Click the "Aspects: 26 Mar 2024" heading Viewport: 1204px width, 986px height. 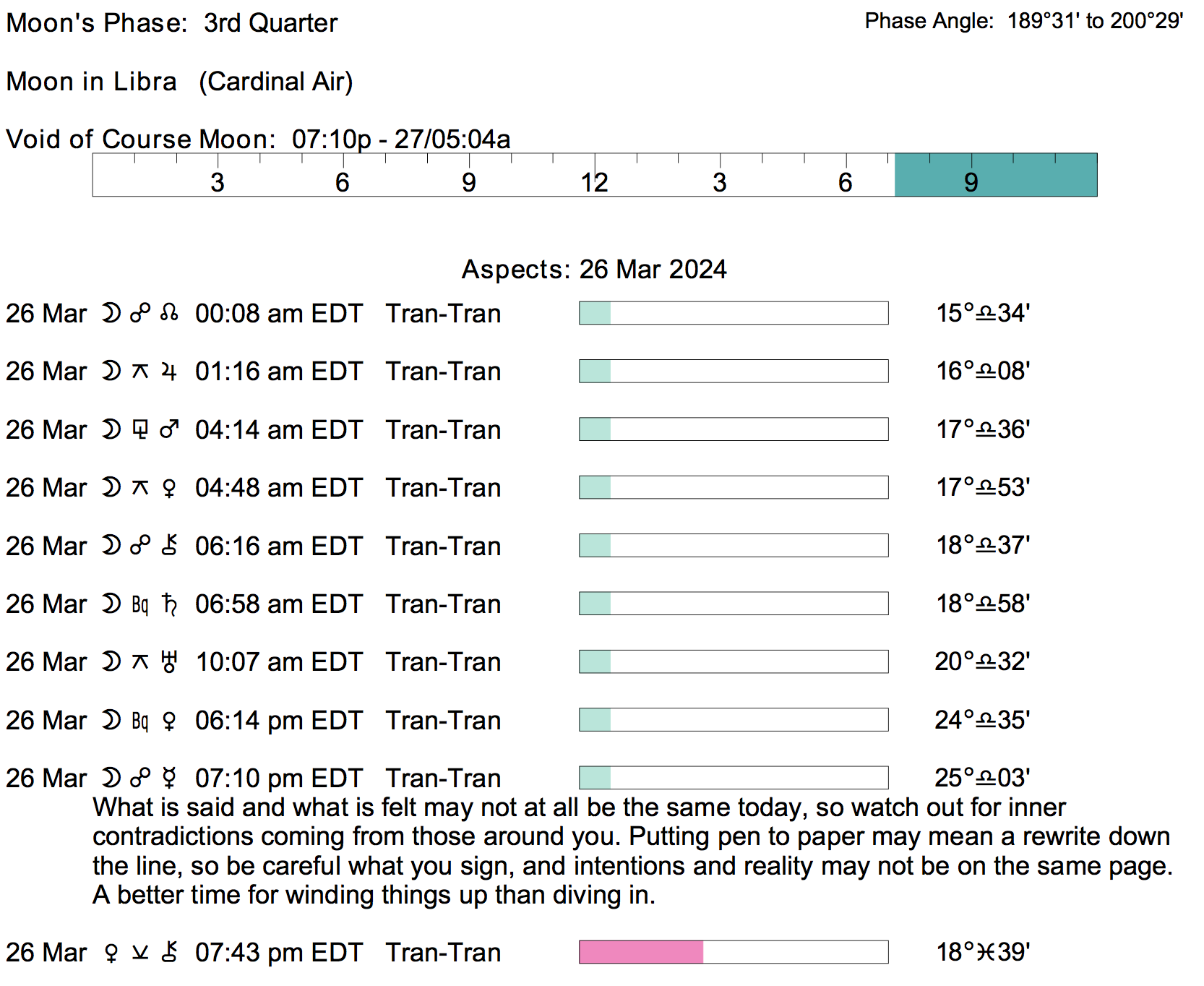coord(594,269)
